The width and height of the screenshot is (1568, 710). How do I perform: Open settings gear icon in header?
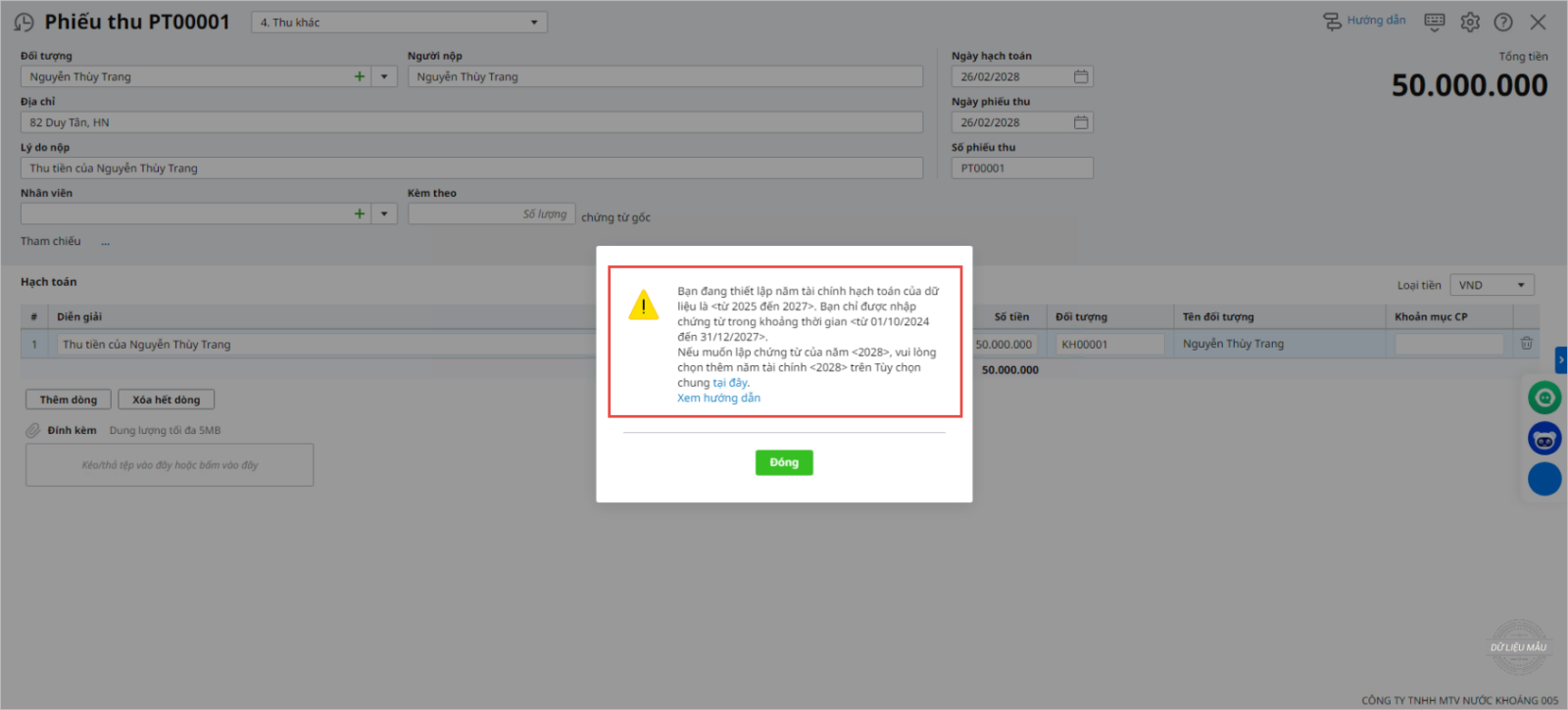pos(1469,23)
